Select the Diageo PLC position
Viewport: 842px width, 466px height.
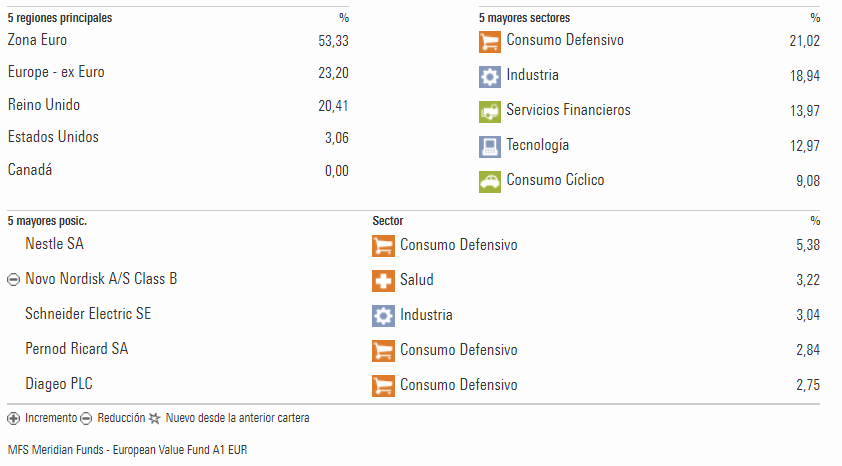click(x=59, y=384)
